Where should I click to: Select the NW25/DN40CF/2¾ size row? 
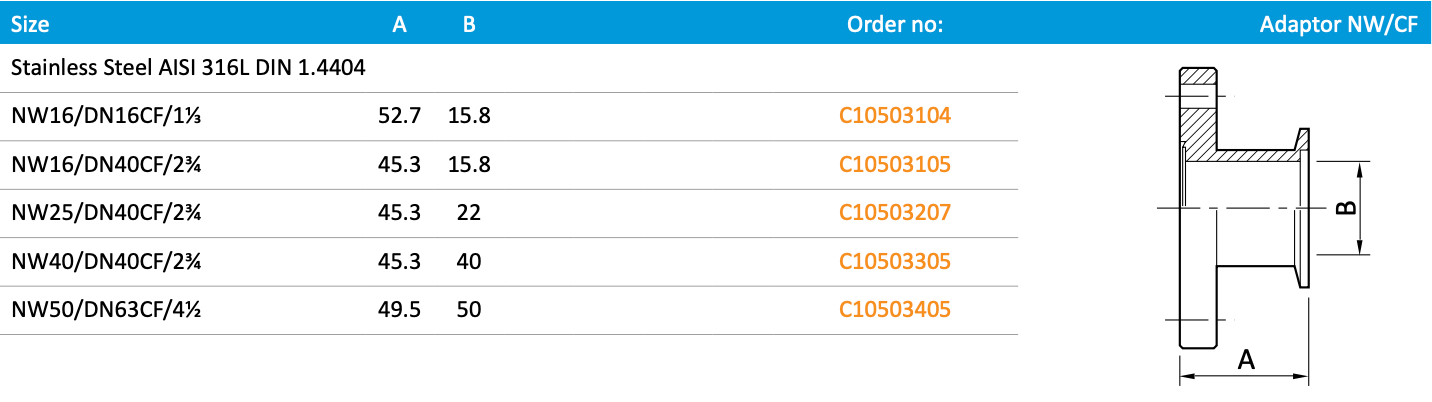click(x=107, y=212)
